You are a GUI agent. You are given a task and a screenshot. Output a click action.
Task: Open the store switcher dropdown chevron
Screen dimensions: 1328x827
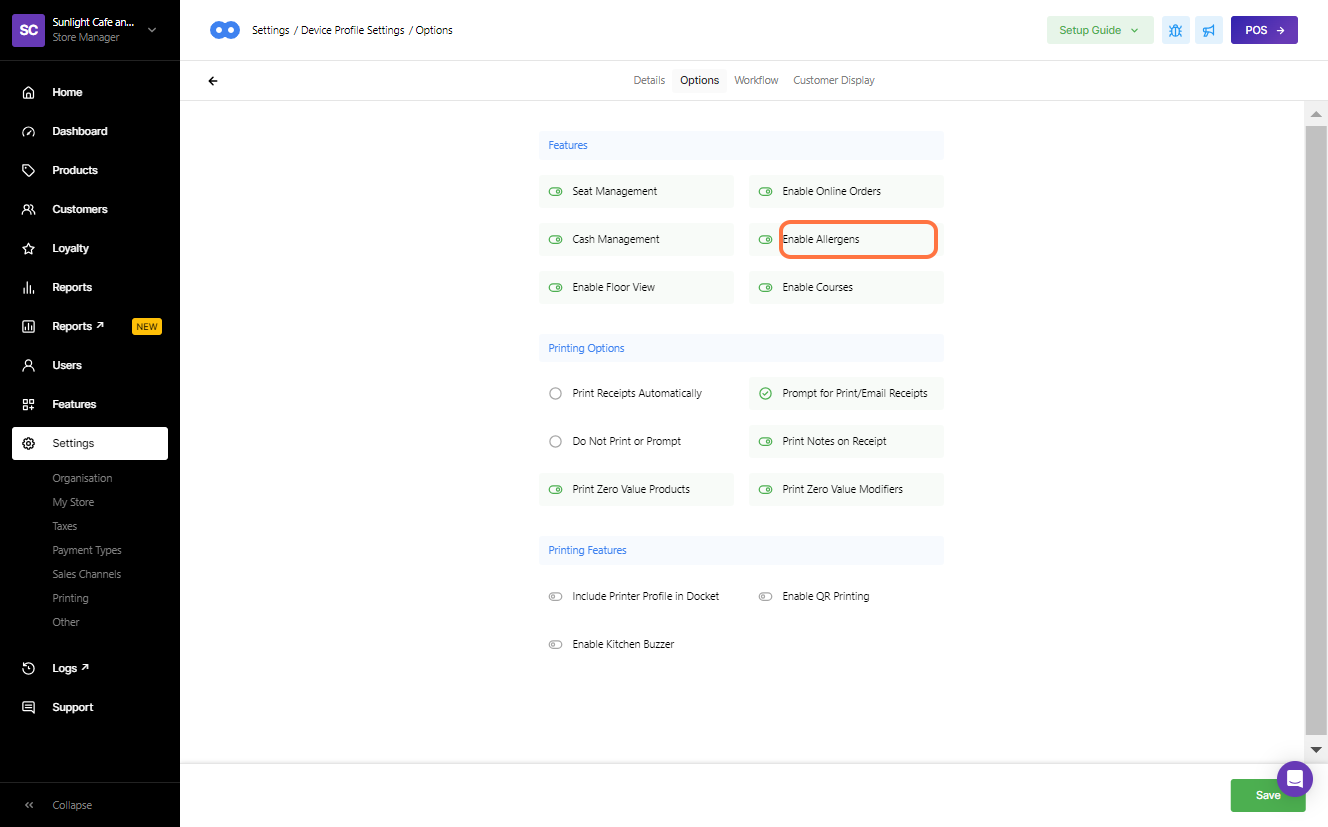152,30
